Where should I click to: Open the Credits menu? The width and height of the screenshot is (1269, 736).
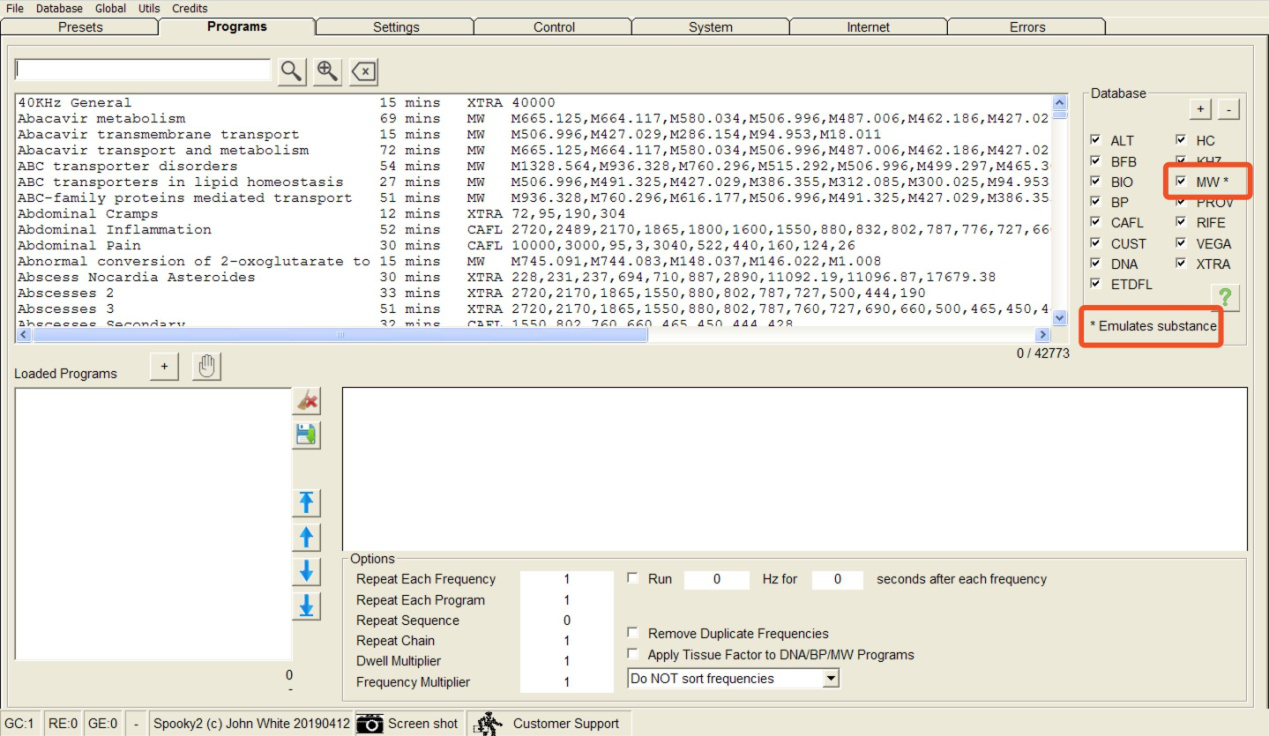[190, 8]
